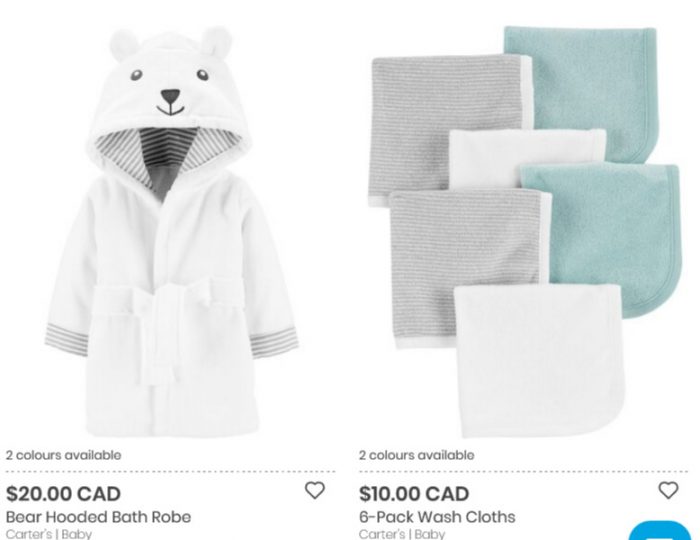The width and height of the screenshot is (700, 540).
Task: Favorite the 6-Pack Wash Cloths heart
Action: [668, 490]
